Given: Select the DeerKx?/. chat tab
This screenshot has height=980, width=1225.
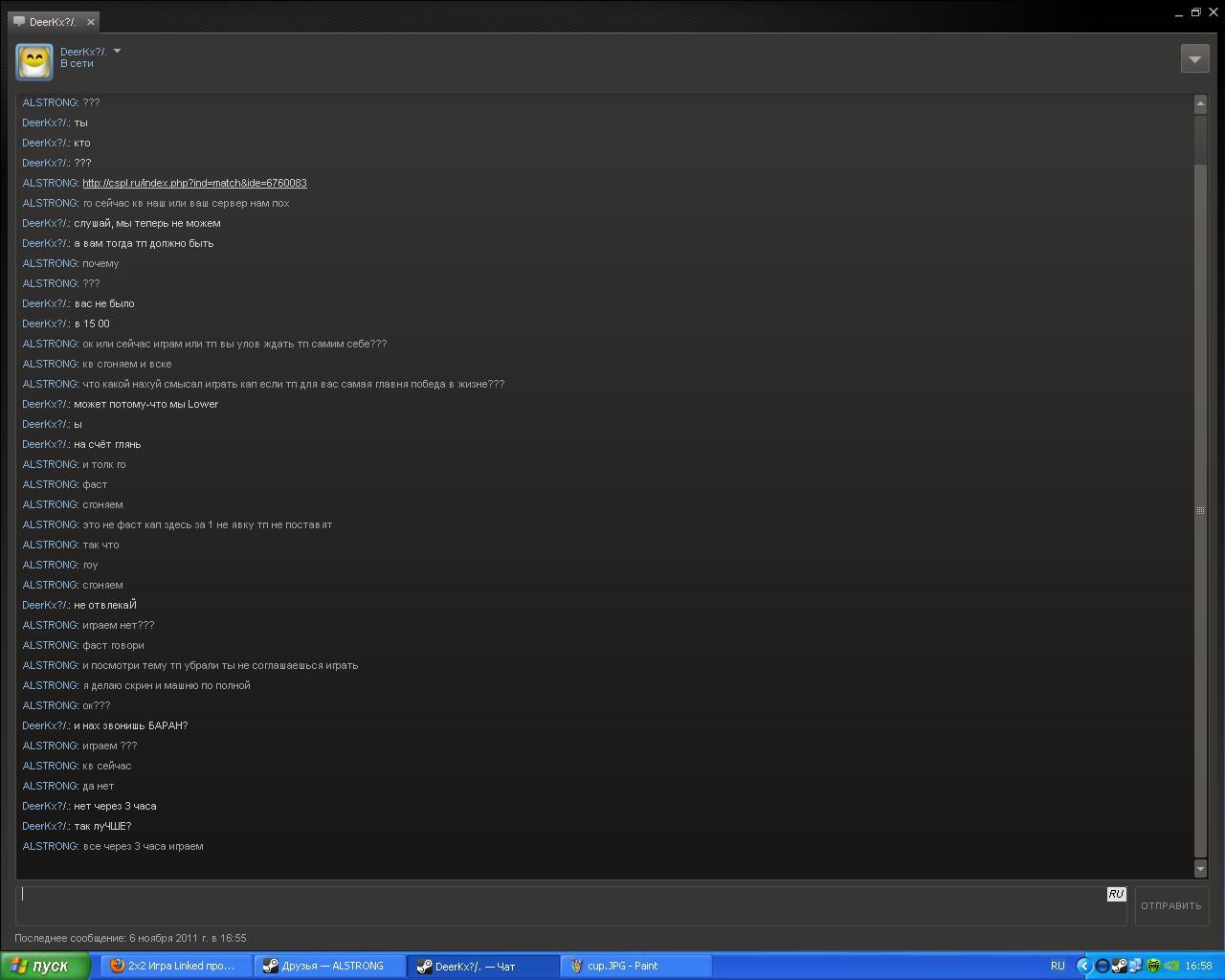Looking at the screenshot, I should 53,21.
